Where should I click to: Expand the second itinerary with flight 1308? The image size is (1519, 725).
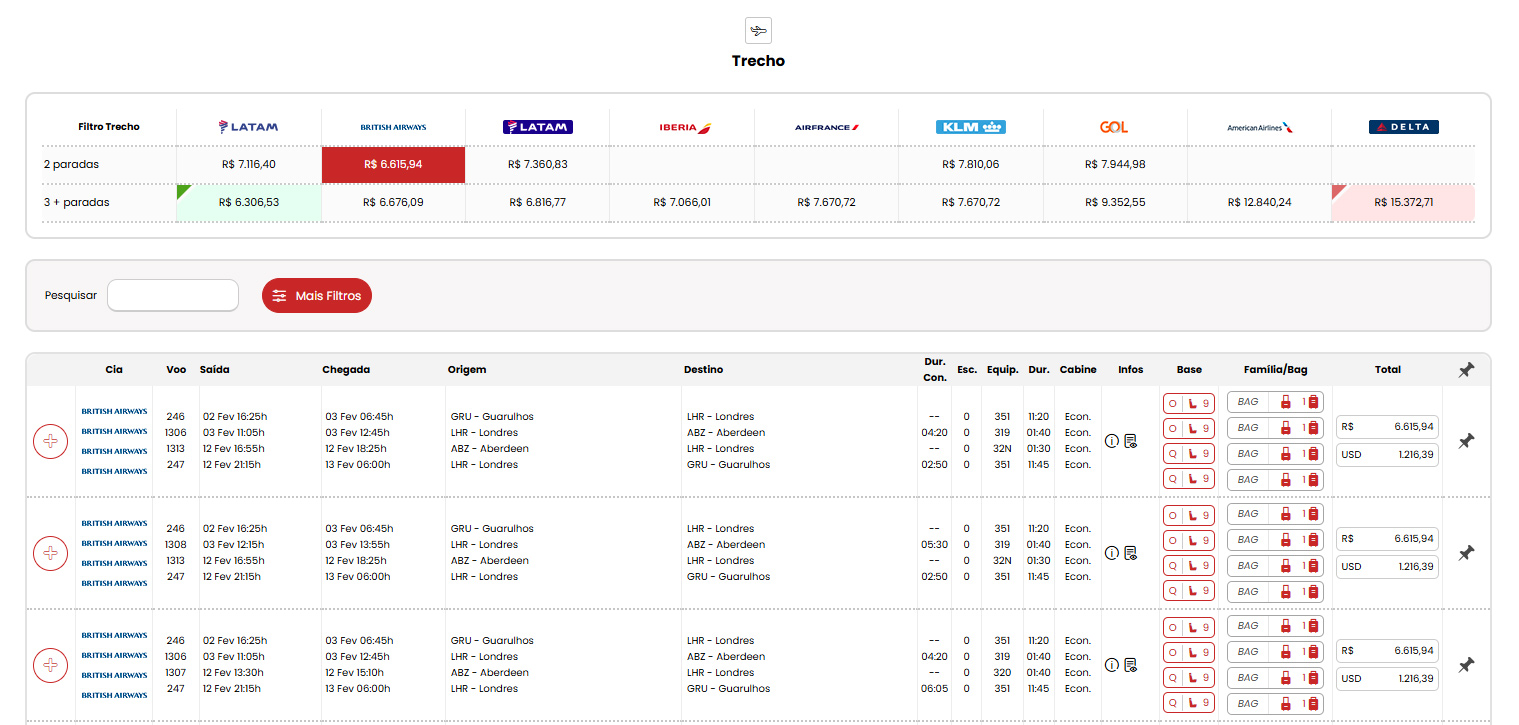point(51,553)
